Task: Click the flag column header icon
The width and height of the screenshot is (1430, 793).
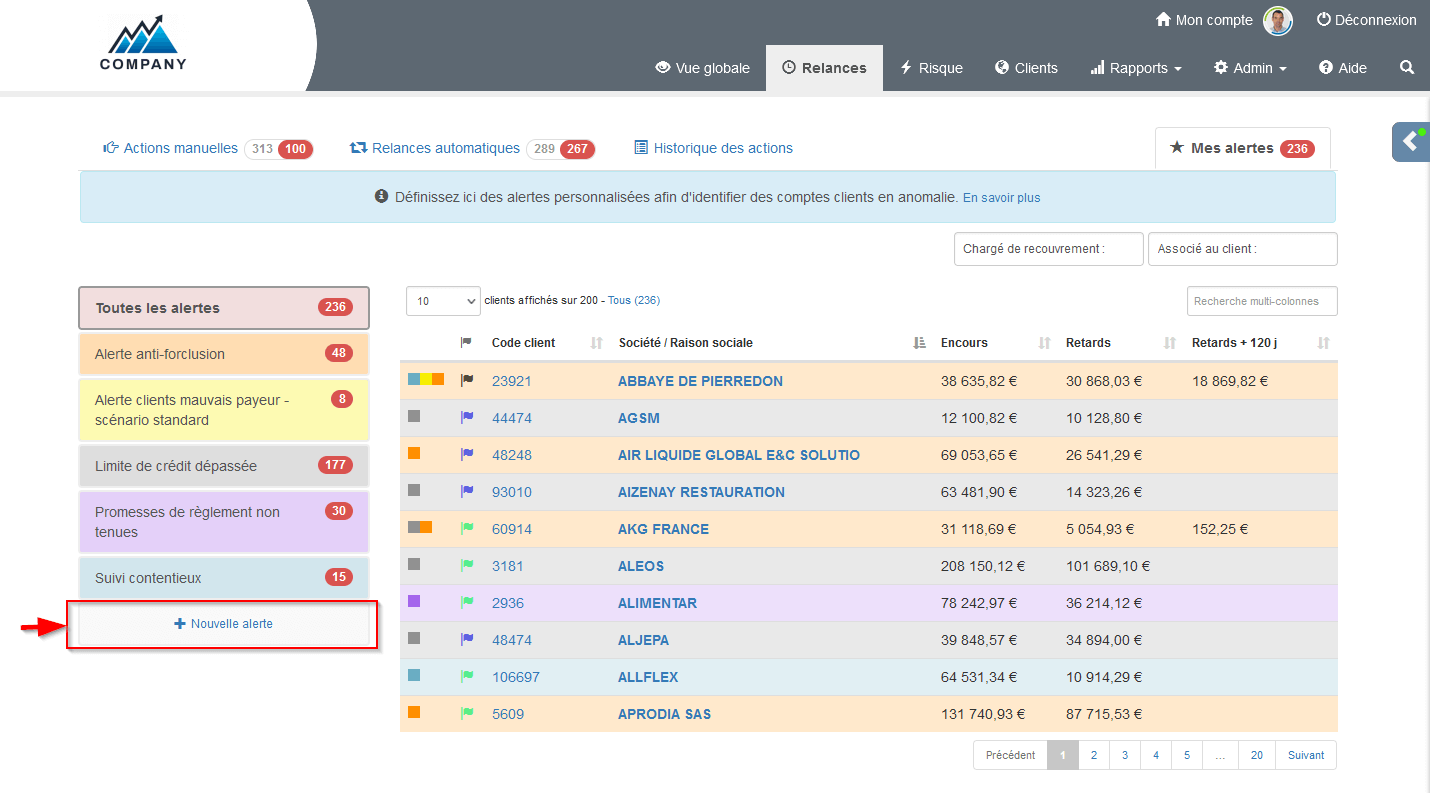Action: [466, 343]
